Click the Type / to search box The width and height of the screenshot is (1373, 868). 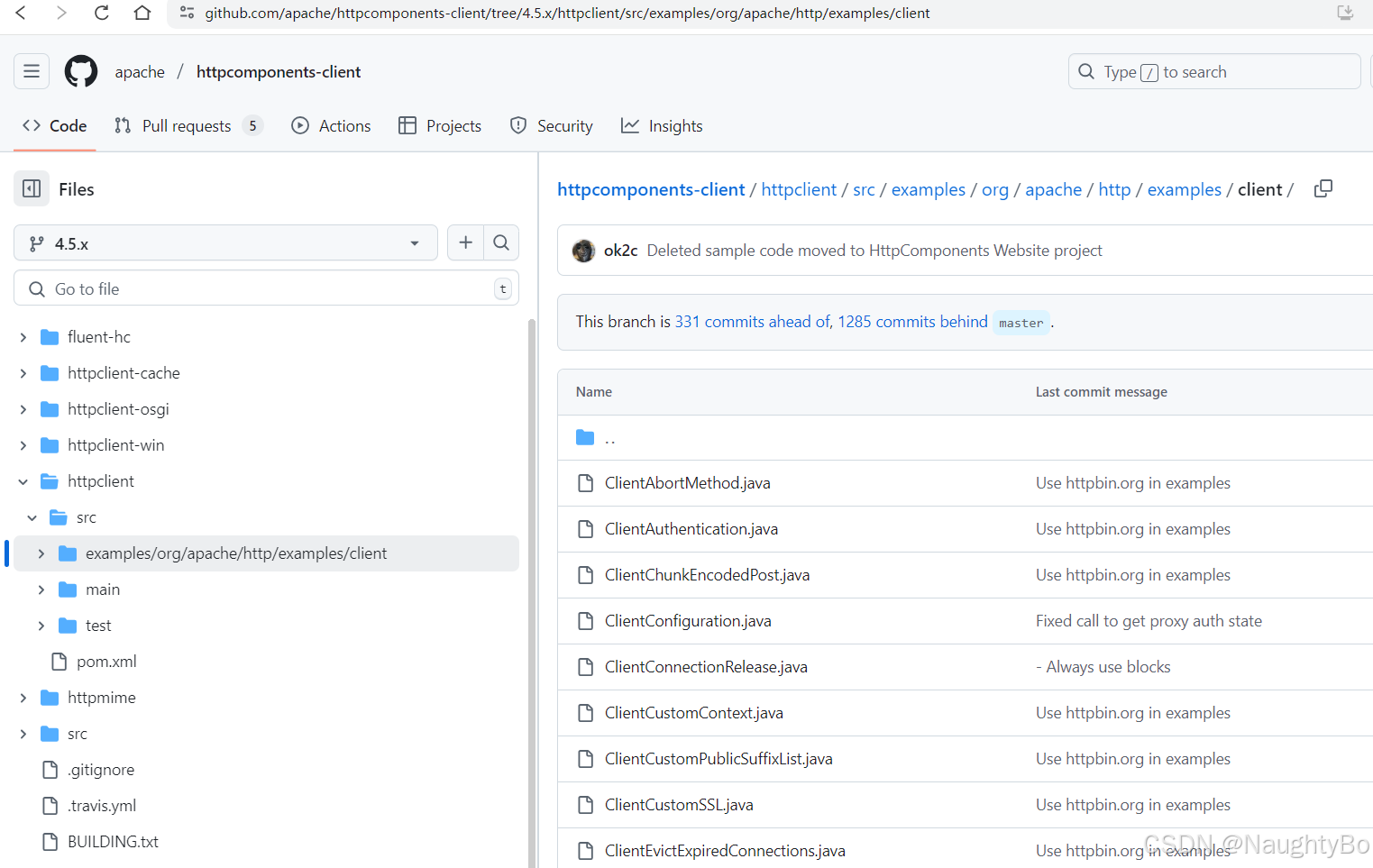(1214, 71)
